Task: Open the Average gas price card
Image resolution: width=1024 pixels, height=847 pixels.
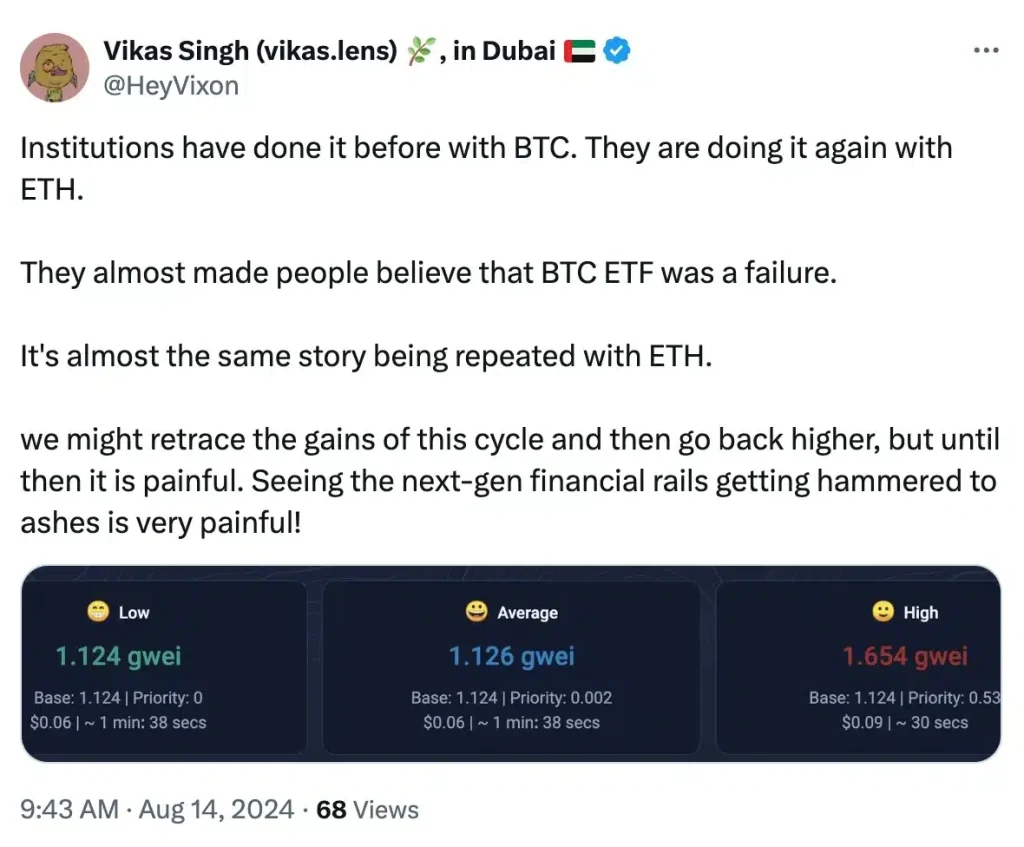Action: 511,667
